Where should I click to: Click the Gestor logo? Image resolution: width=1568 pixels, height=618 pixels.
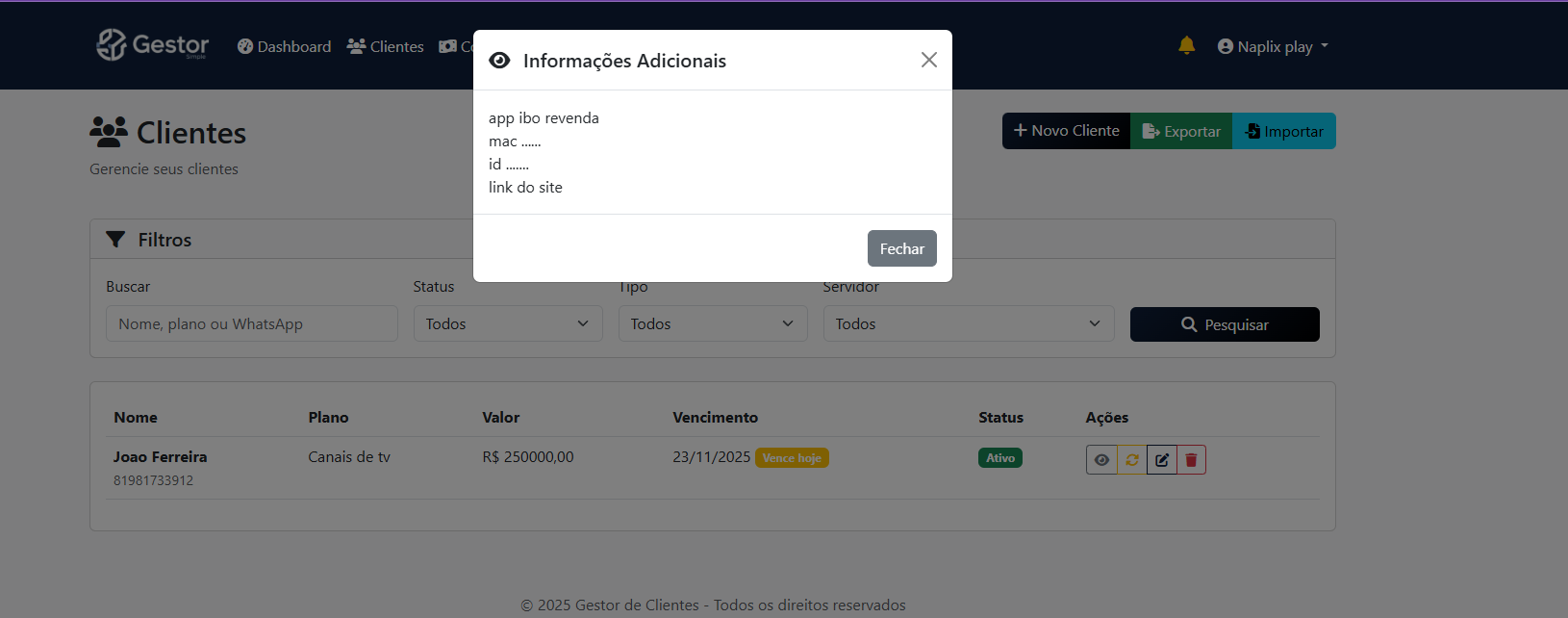[152, 45]
